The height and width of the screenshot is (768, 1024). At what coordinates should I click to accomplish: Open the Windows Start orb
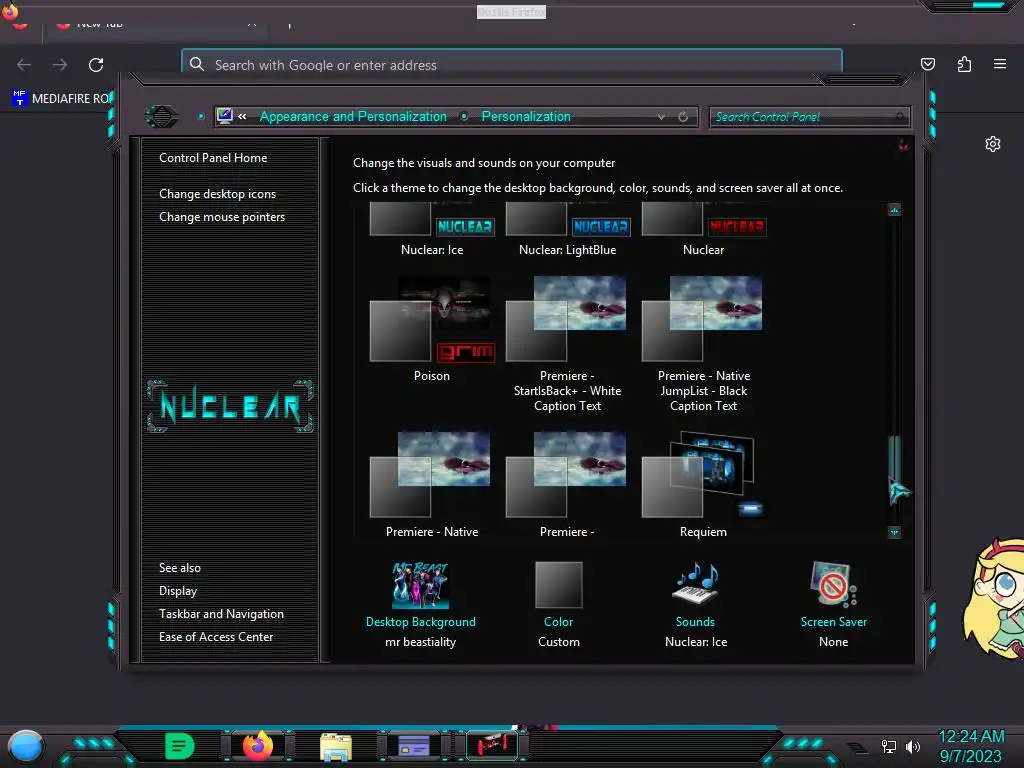[x=25, y=746]
